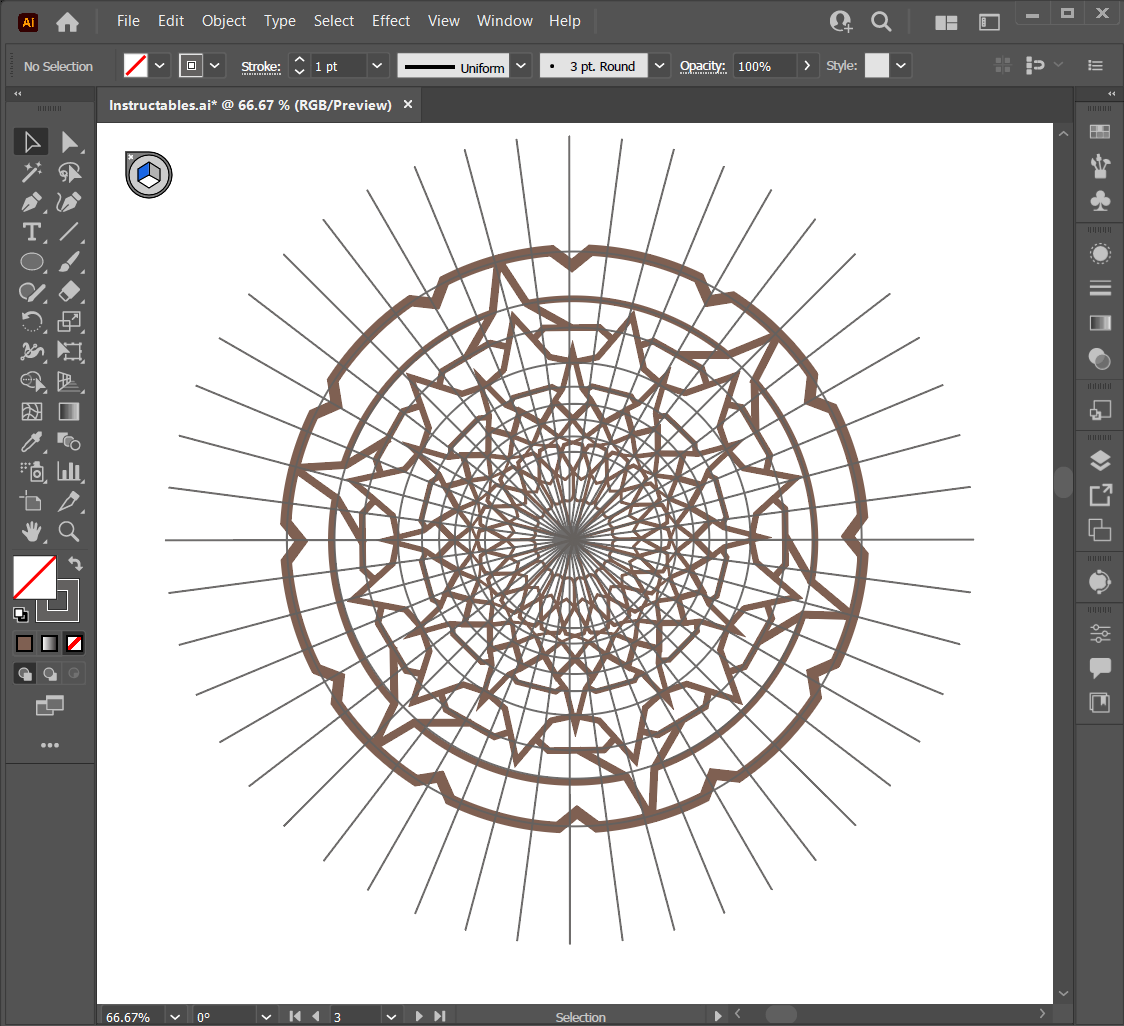Click the brown Color fill swatch
This screenshot has height=1026, width=1124.
(25, 643)
